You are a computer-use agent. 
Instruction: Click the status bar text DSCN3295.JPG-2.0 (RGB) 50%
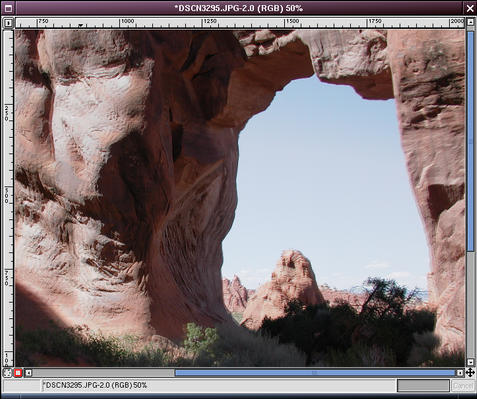click(95, 385)
